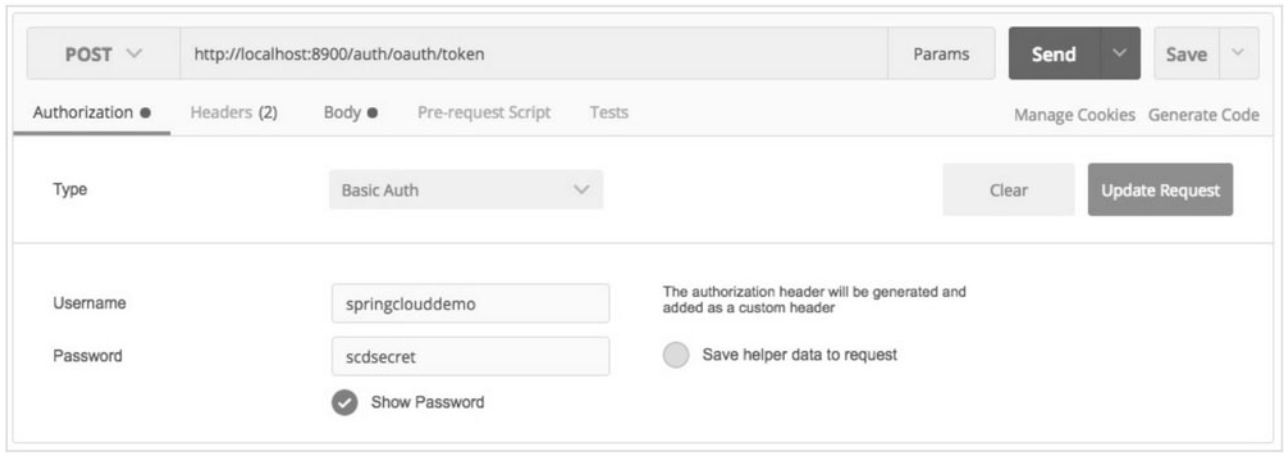Clear the authorization settings

pos(1008,190)
